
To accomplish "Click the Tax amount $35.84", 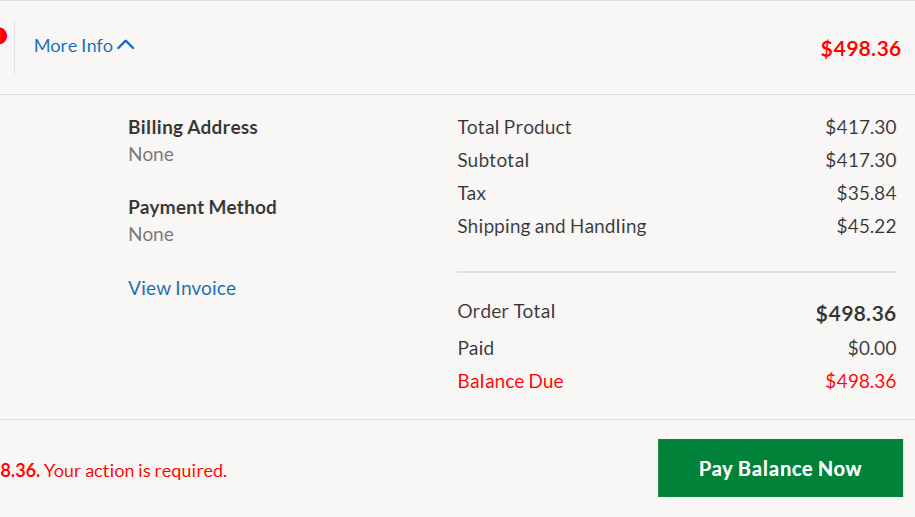I will (866, 193).
